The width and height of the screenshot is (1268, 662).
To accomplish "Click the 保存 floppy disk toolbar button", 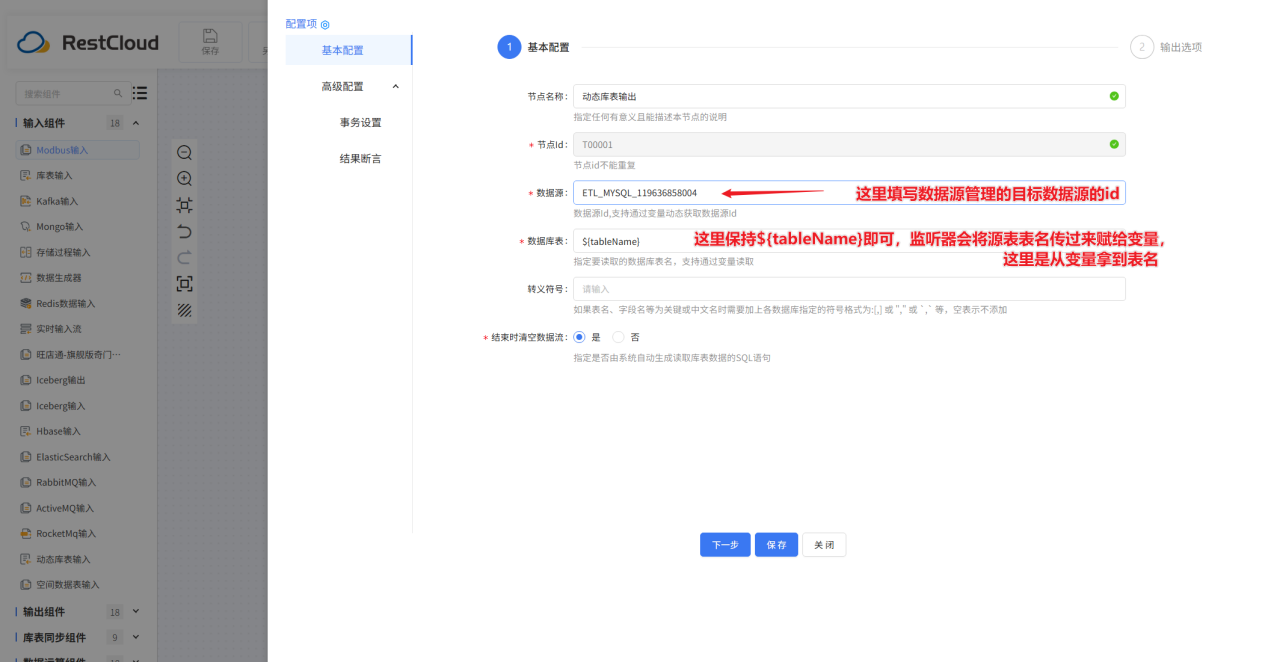I will coord(210,42).
